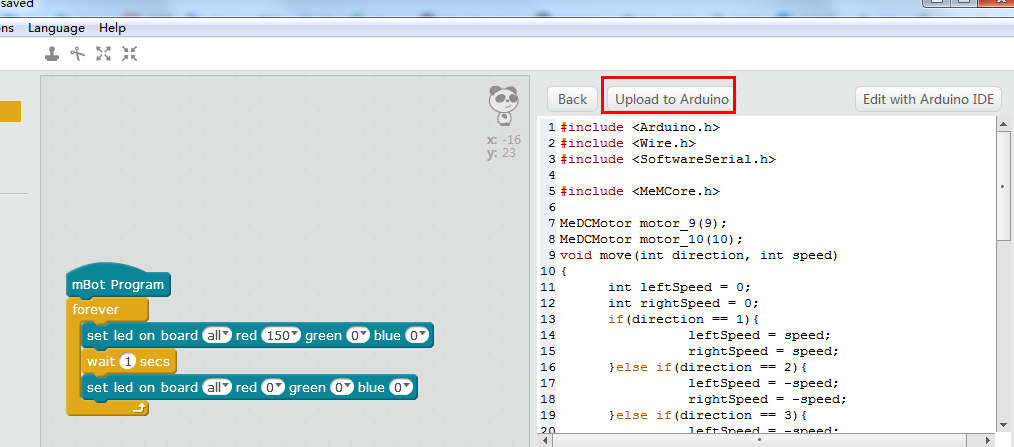Click the Back button
The width and height of the screenshot is (1014, 447).
pyautogui.click(x=572, y=100)
